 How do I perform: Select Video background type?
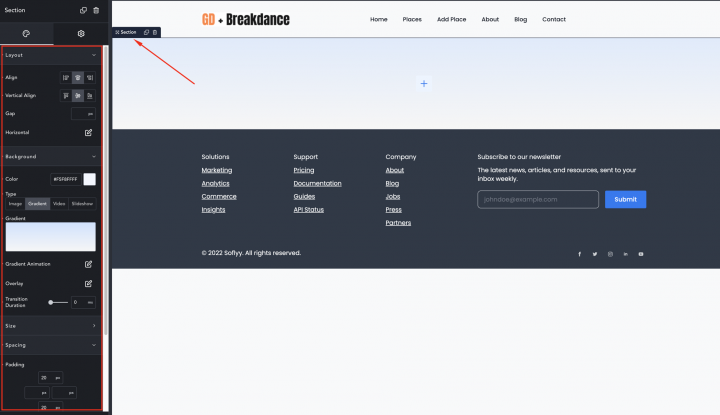(x=60, y=203)
